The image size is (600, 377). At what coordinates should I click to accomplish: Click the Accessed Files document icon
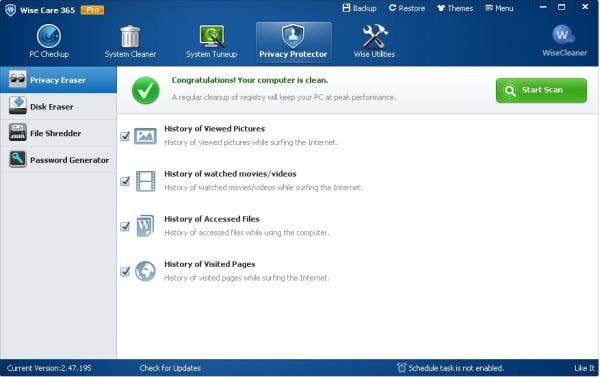(145, 226)
